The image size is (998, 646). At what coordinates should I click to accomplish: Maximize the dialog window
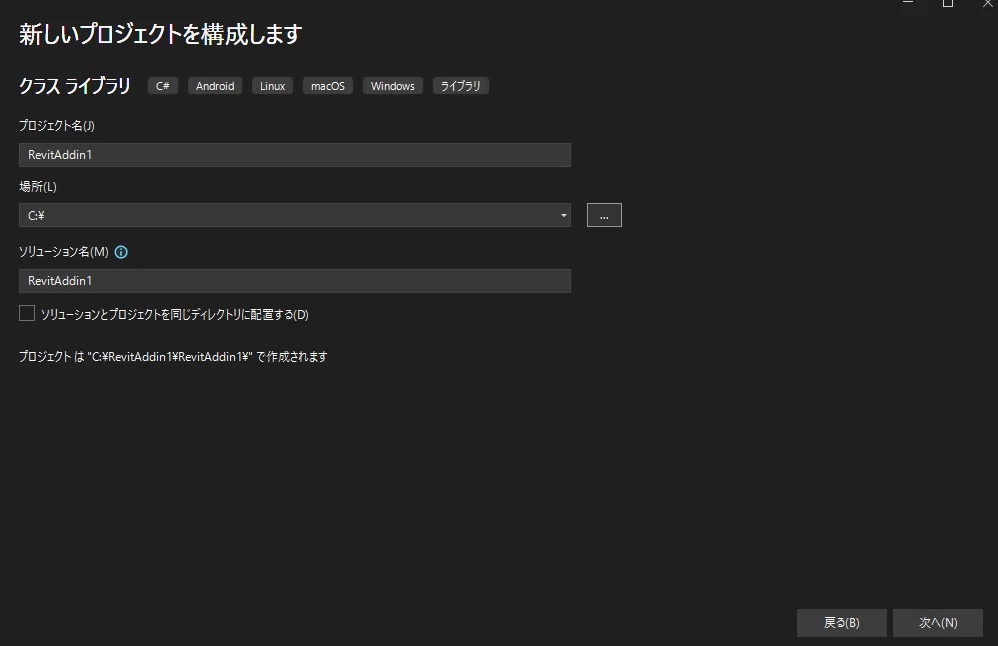(948, 3)
